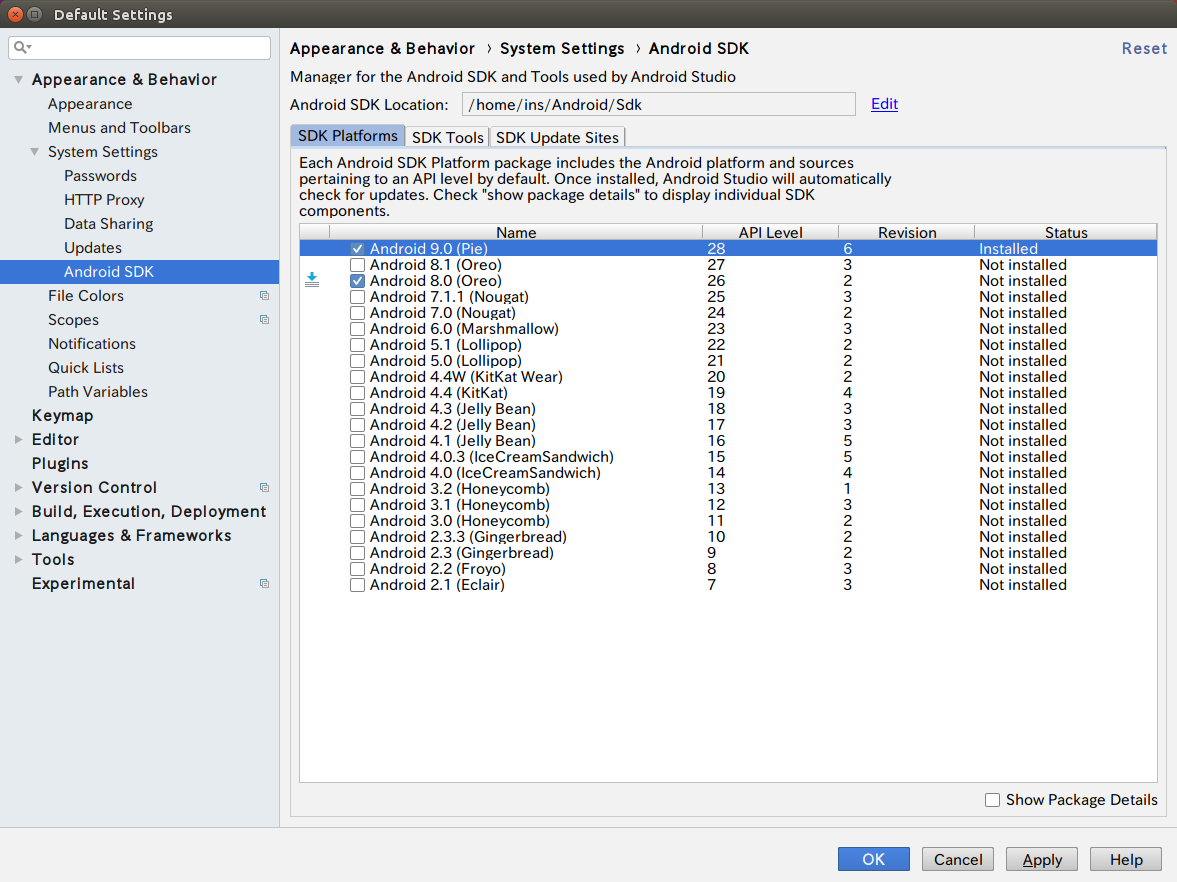Expand the Version Control tree arrow
Screen dimensions: 1177x882
click(19, 488)
